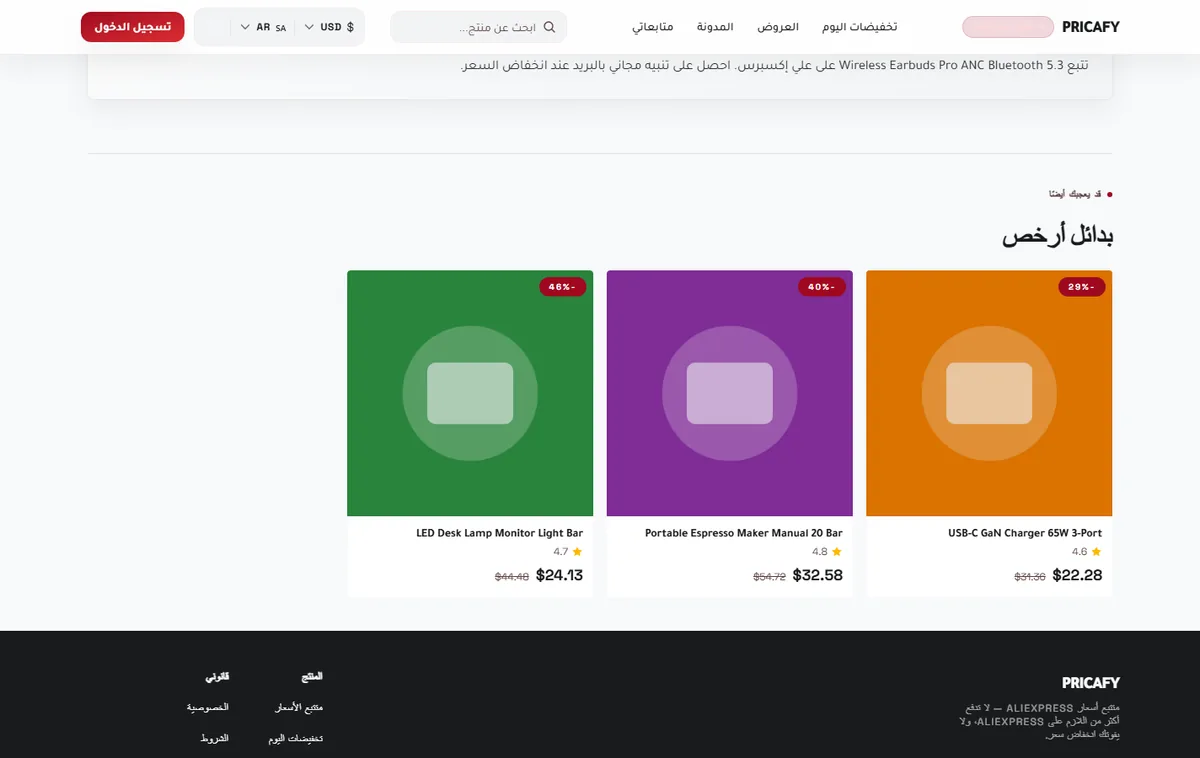Open the AR SA language dropdown
The height and width of the screenshot is (758, 1200).
tap(263, 27)
